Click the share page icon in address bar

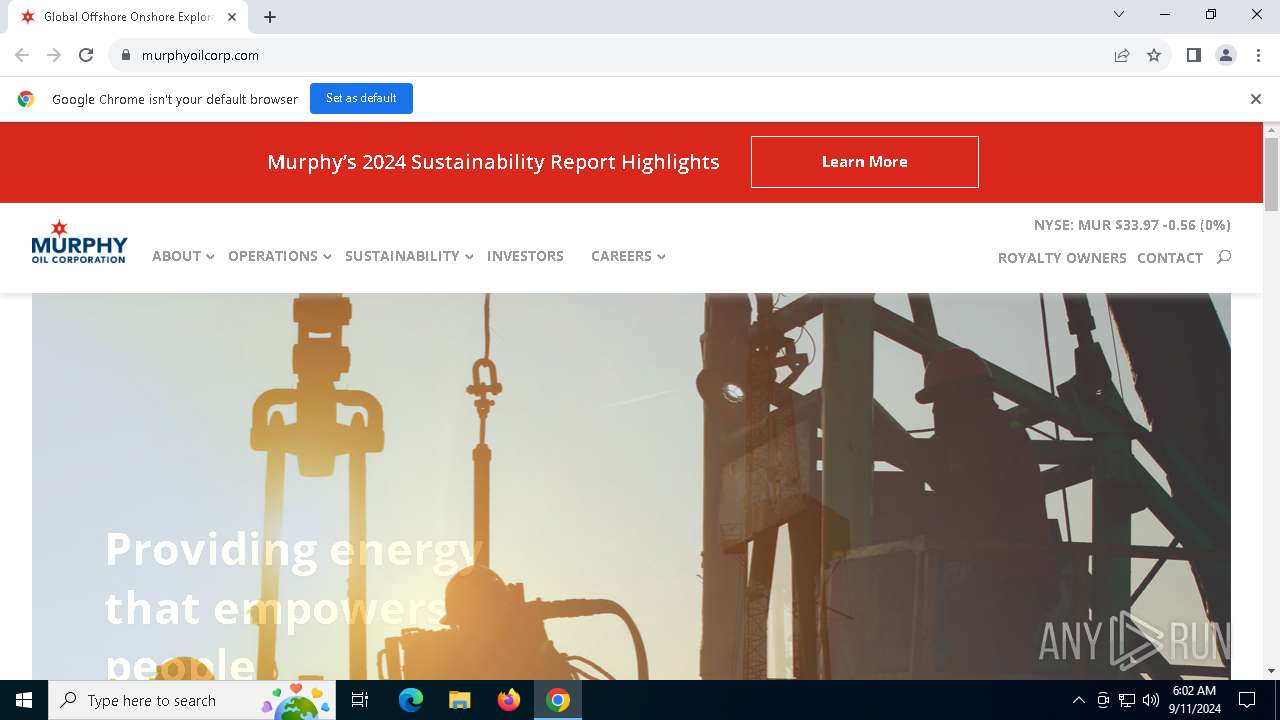coord(1122,55)
